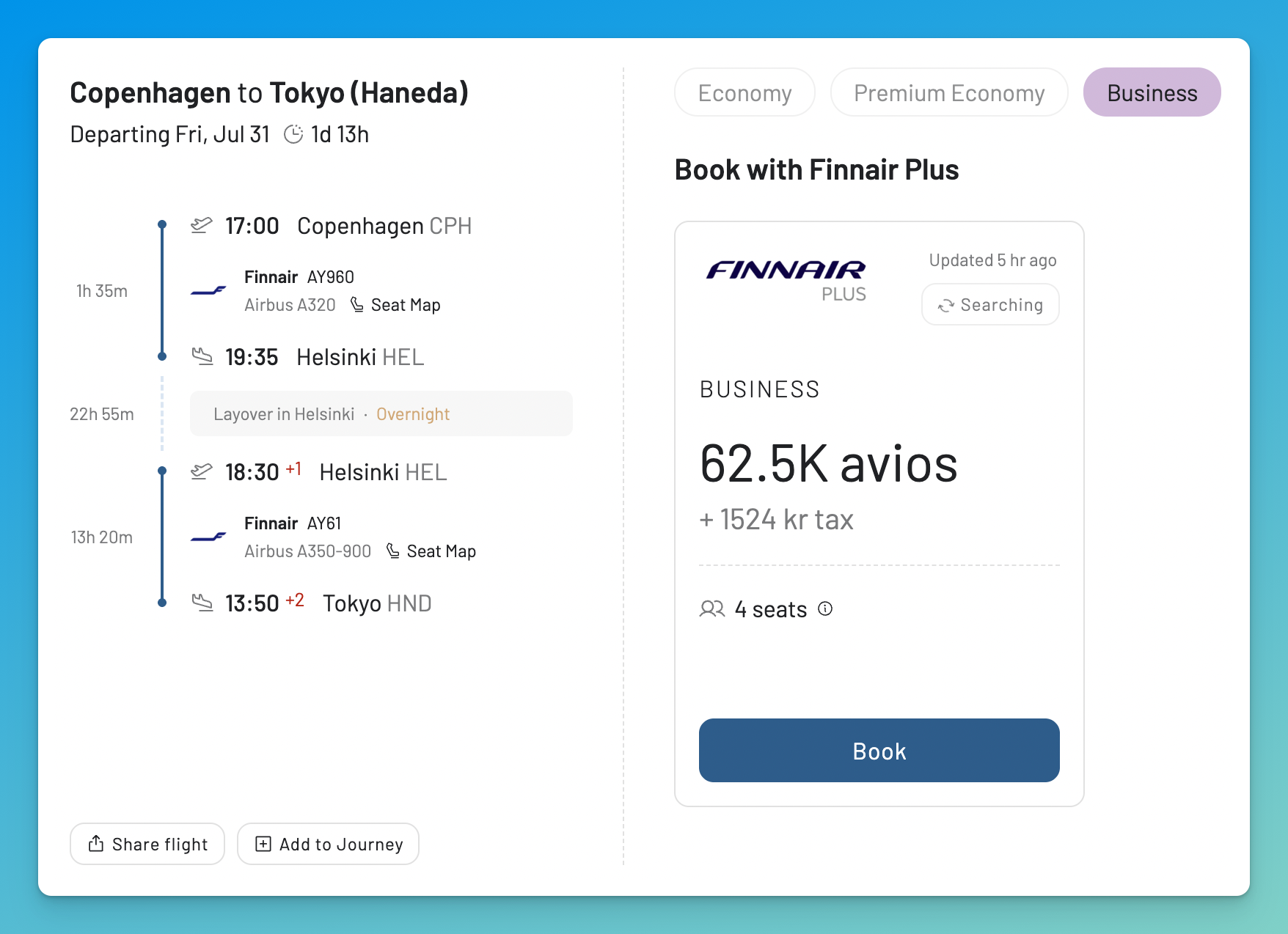Click the Updated 5 hr ago text

click(992, 260)
